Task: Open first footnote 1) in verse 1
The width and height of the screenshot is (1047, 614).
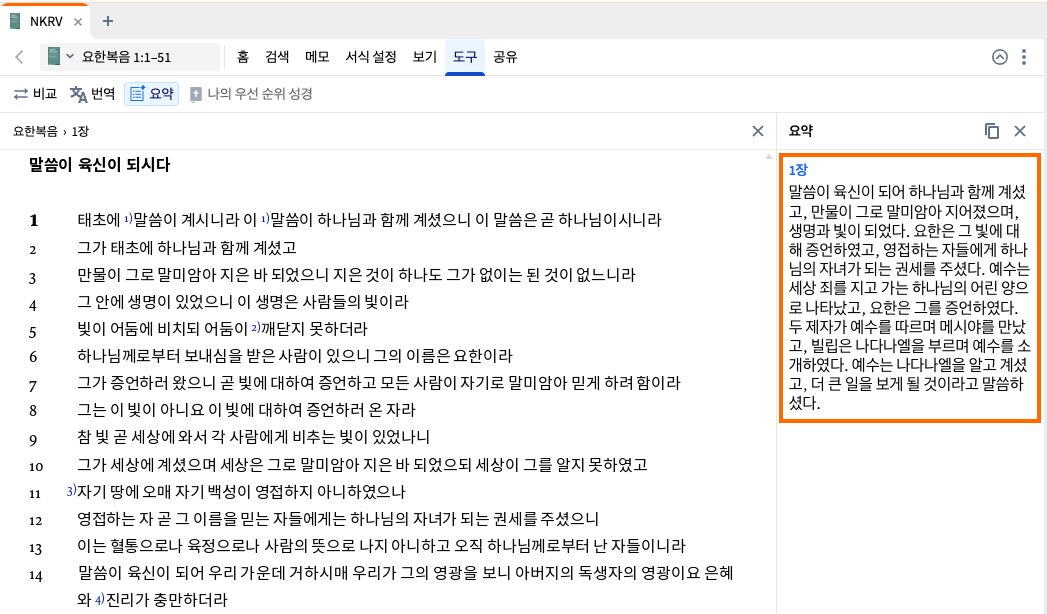Action: pos(128,218)
